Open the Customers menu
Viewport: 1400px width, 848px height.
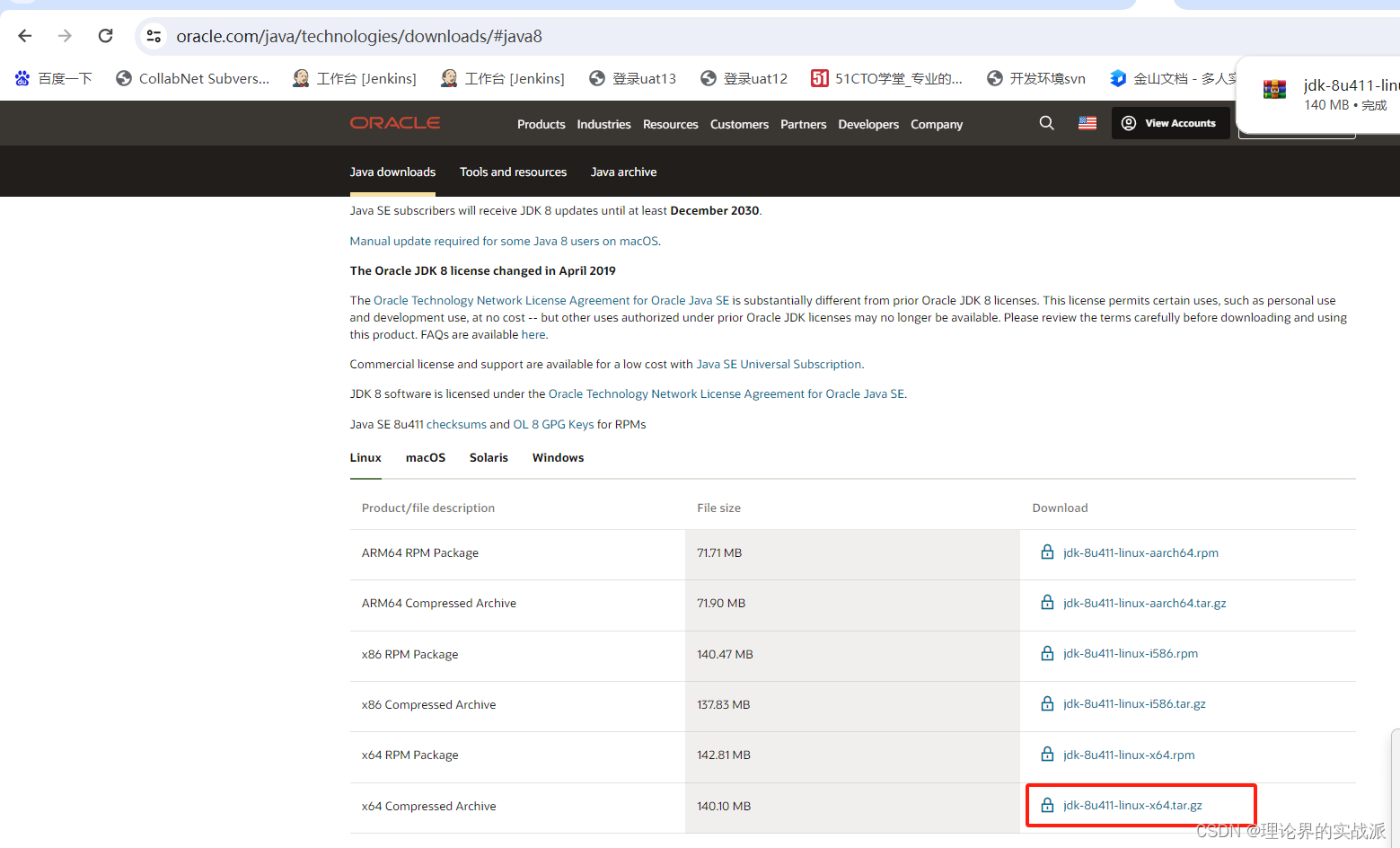click(x=739, y=124)
